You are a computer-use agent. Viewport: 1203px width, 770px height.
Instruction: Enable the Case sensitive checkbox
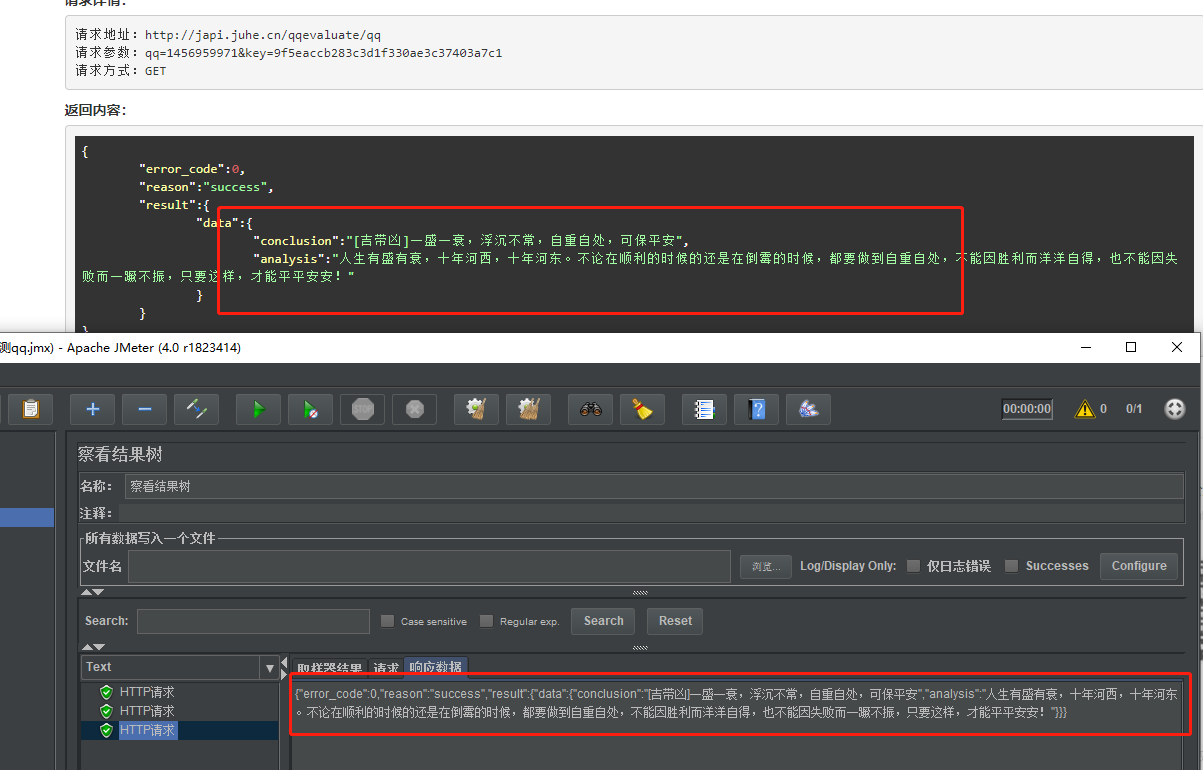coord(387,621)
